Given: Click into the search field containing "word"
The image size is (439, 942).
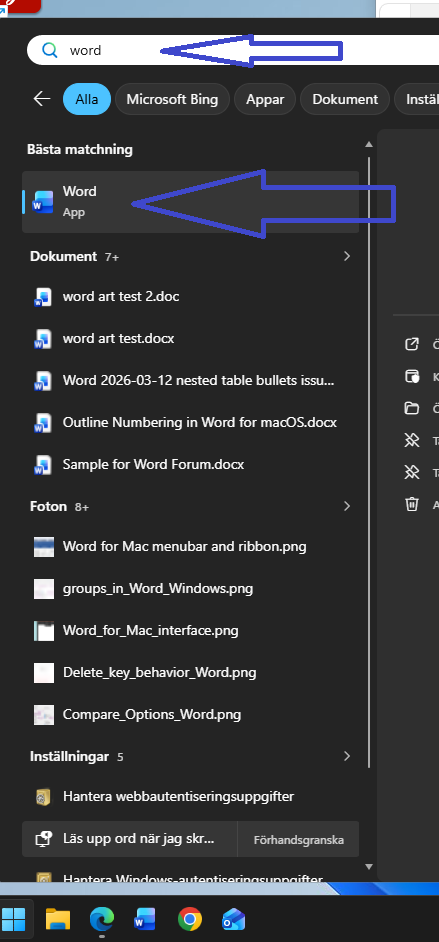Looking at the screenshot, I should 233,50.
